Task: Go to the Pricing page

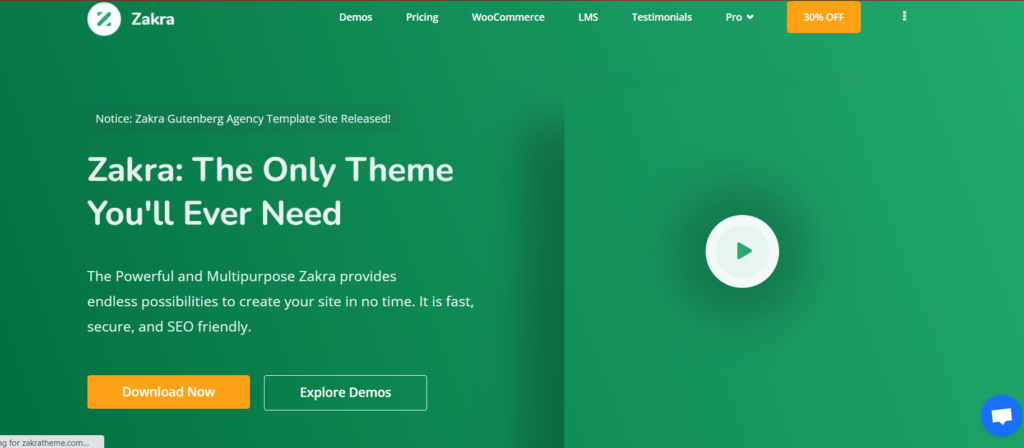Action: pyautogui.click(x=422, y=18)
